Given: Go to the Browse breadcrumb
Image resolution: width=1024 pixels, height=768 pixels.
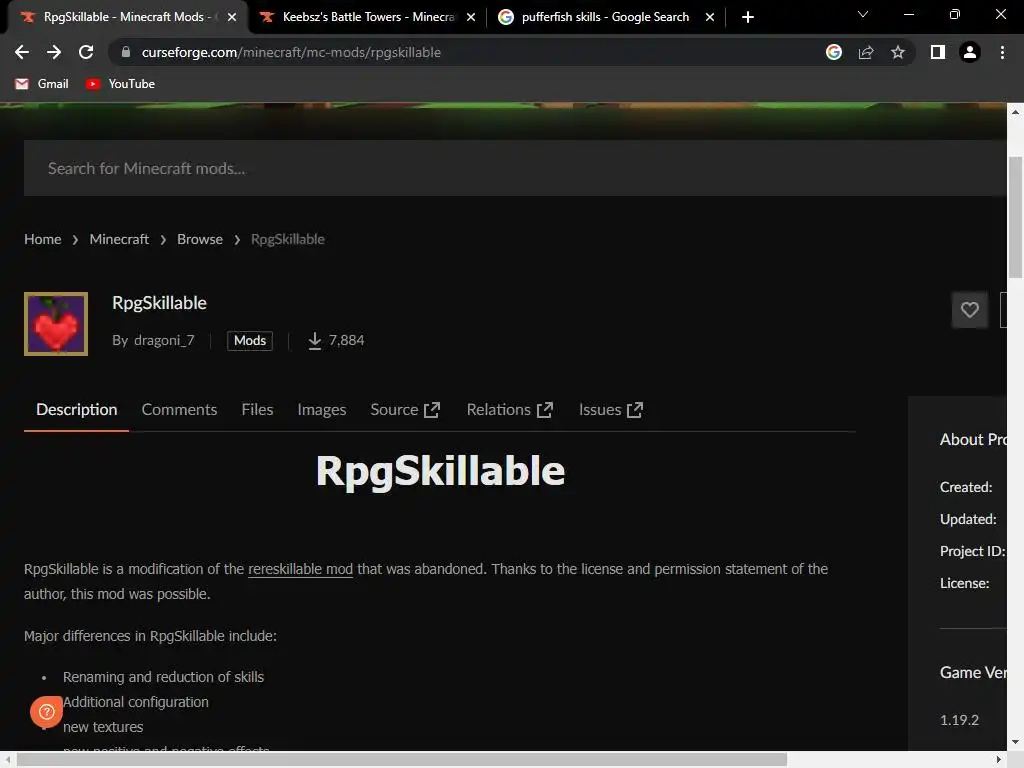Looking at the screenshot, I should point(200,239).
